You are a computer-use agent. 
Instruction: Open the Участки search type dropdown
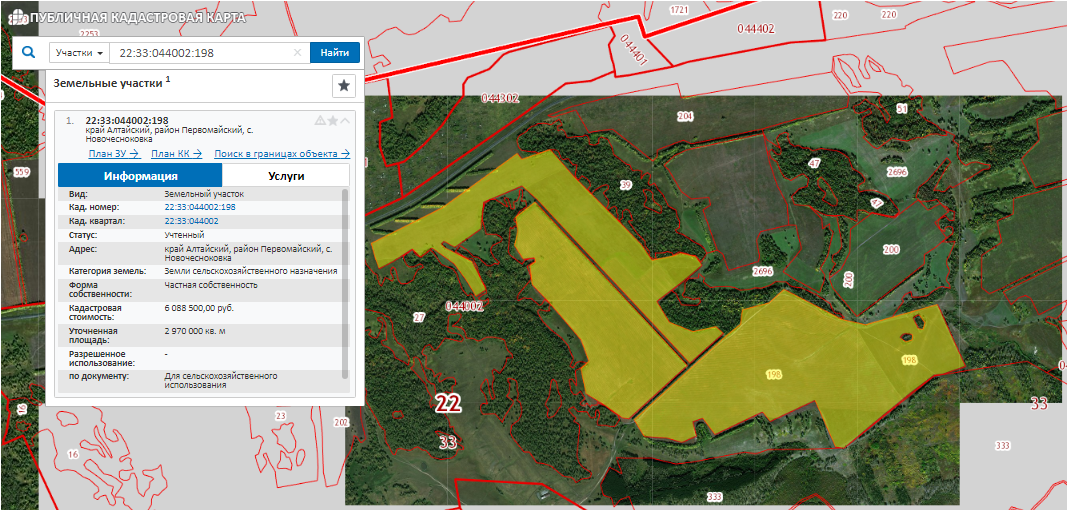(79, 52)
